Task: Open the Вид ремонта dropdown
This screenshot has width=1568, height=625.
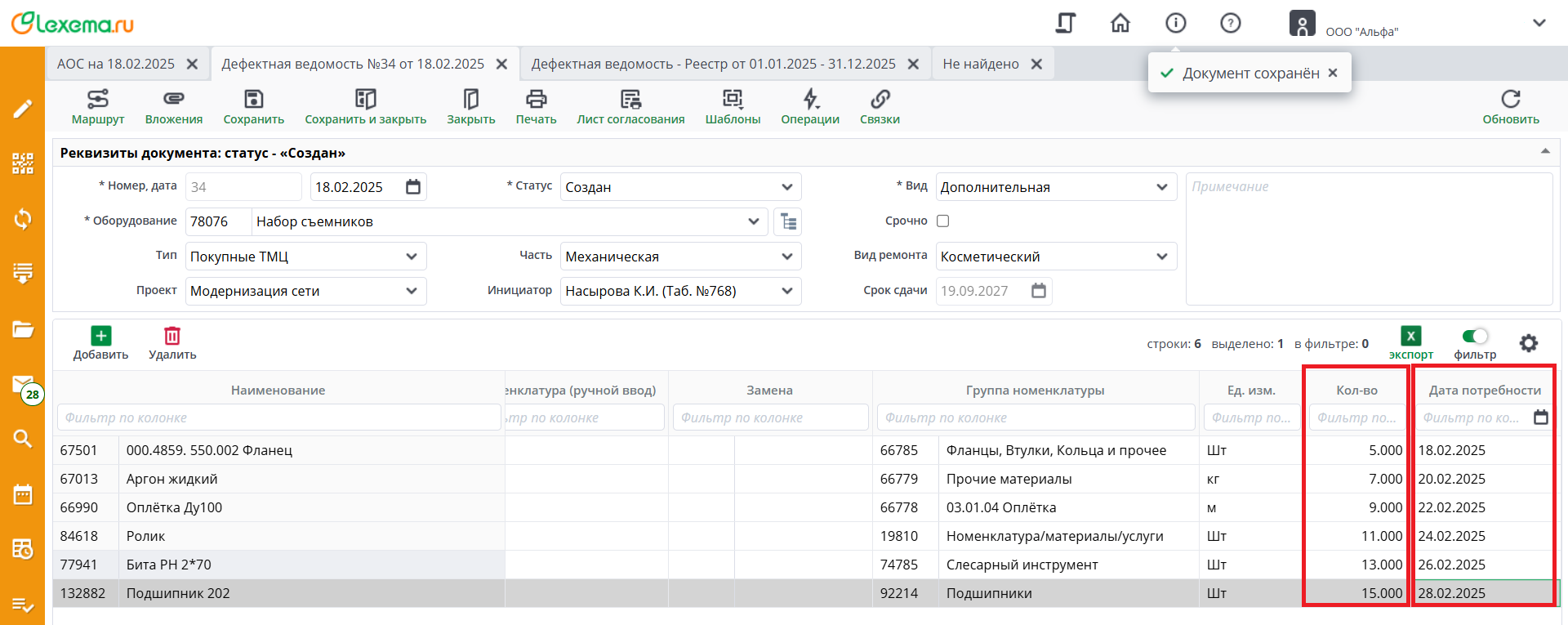Action: click(x=1161, y=257)
